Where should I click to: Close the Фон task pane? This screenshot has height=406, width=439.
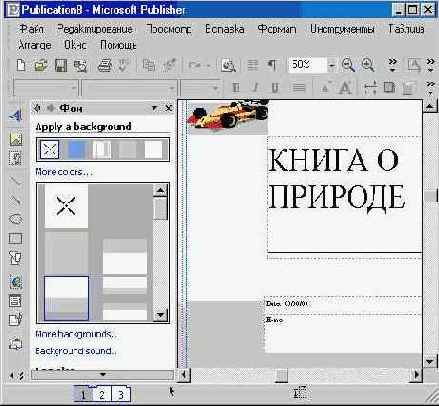(x=169, y=108)
